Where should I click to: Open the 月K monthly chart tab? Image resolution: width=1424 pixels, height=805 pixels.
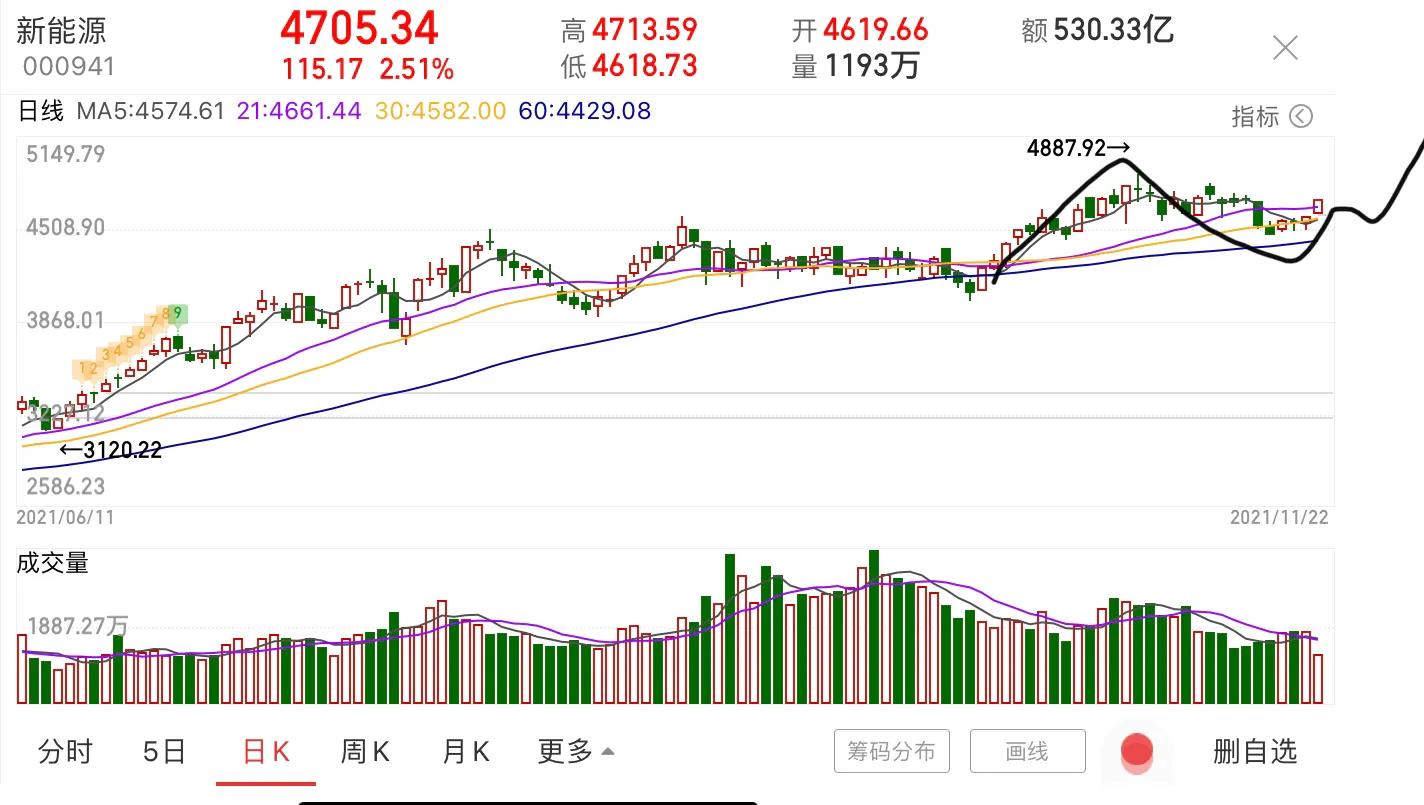click(465, 751)
